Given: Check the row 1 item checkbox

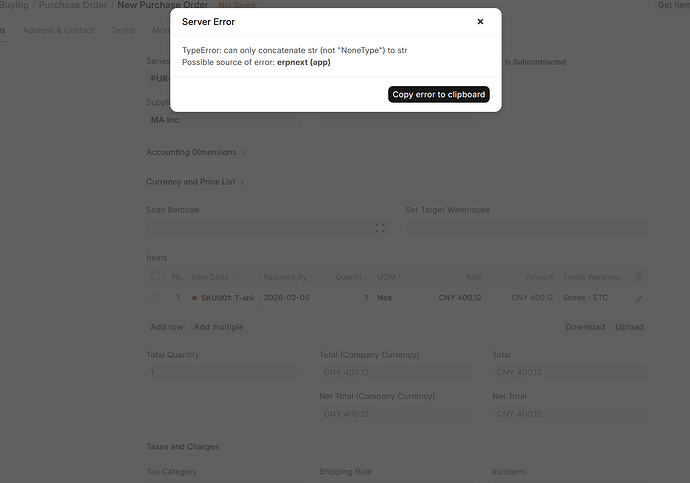Looking at the screenshot, I should tap(155, 298).
